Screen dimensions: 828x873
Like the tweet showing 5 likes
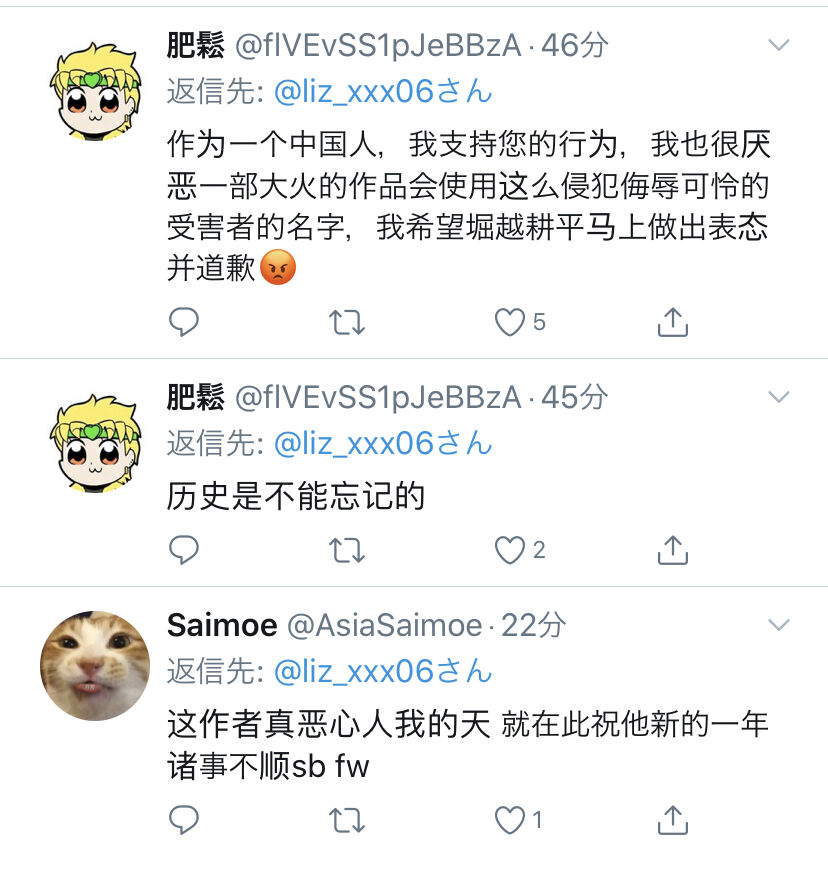pyautogui.click(x=509, y=322)
